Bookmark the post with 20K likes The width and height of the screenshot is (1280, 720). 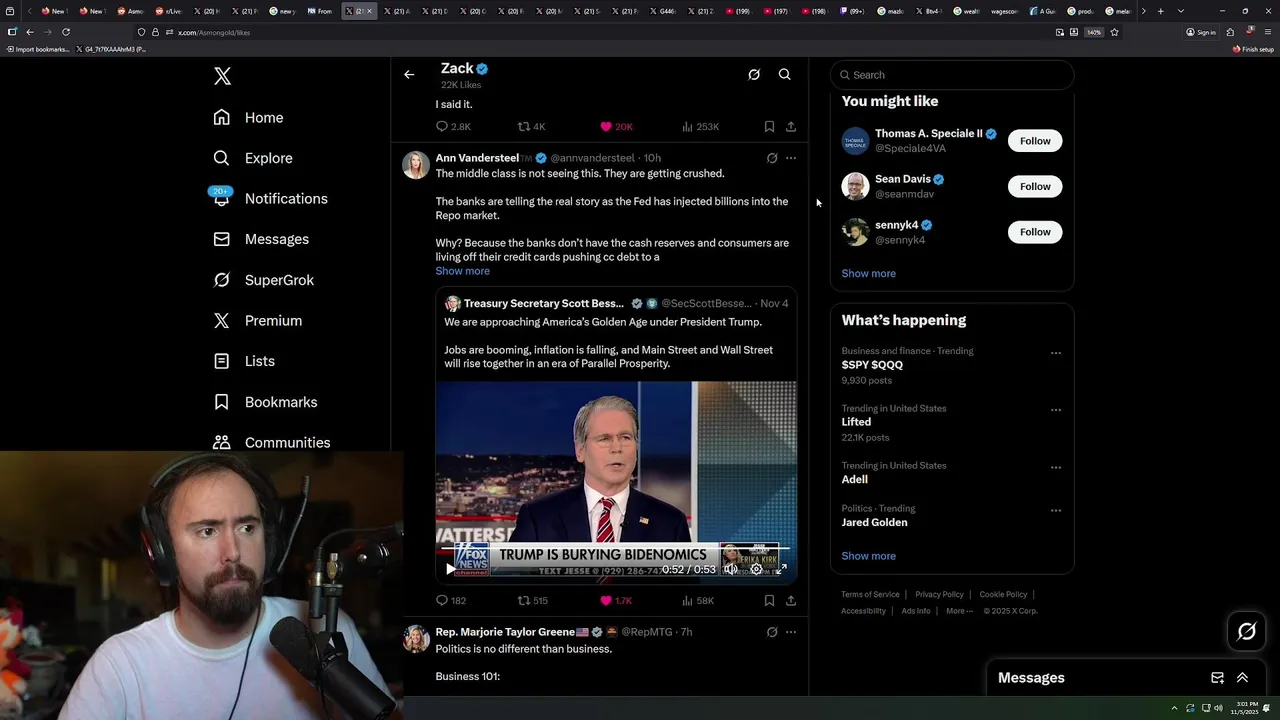point(769,127)
